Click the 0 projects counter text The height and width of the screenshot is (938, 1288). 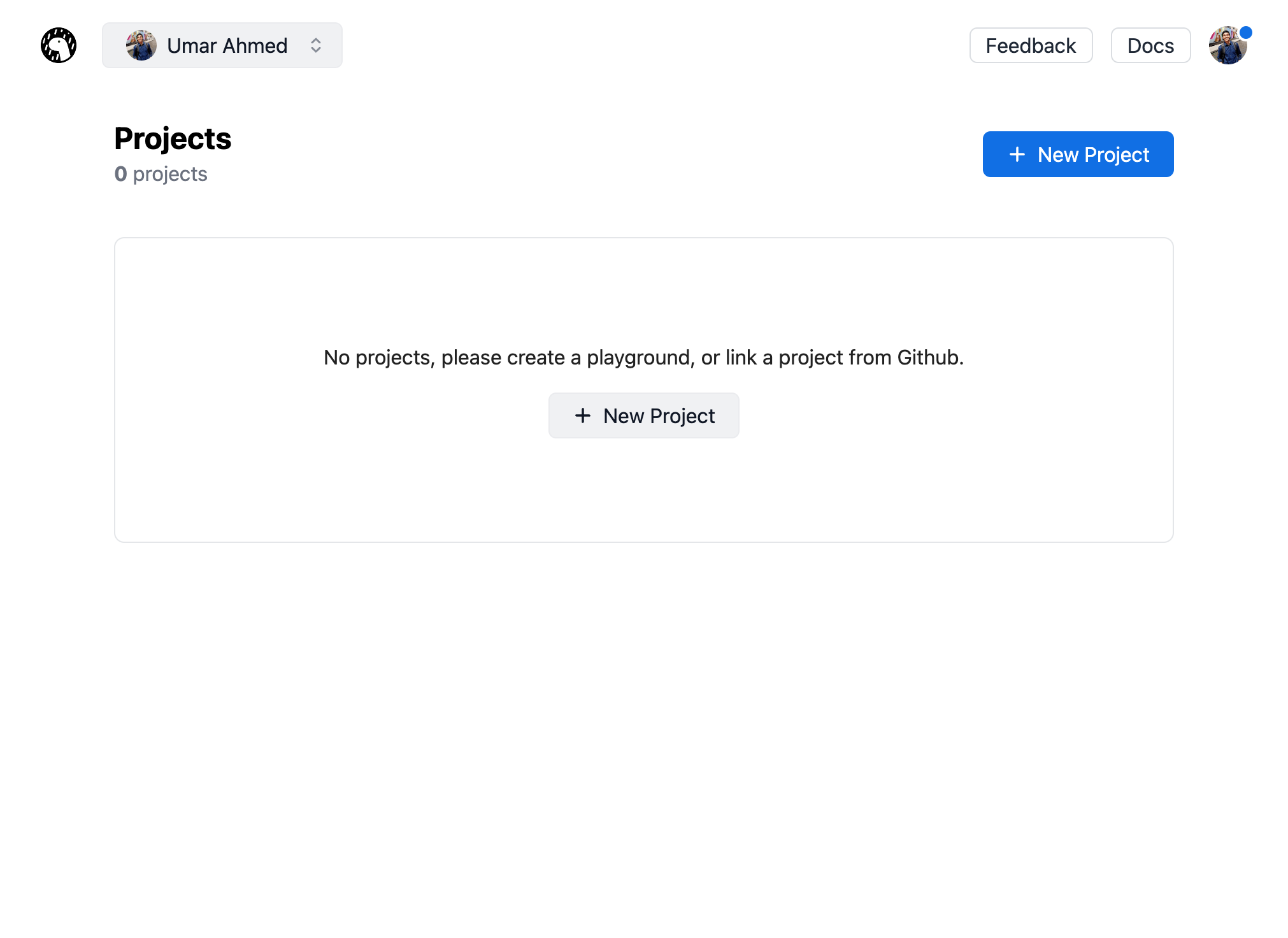(161, 173)
